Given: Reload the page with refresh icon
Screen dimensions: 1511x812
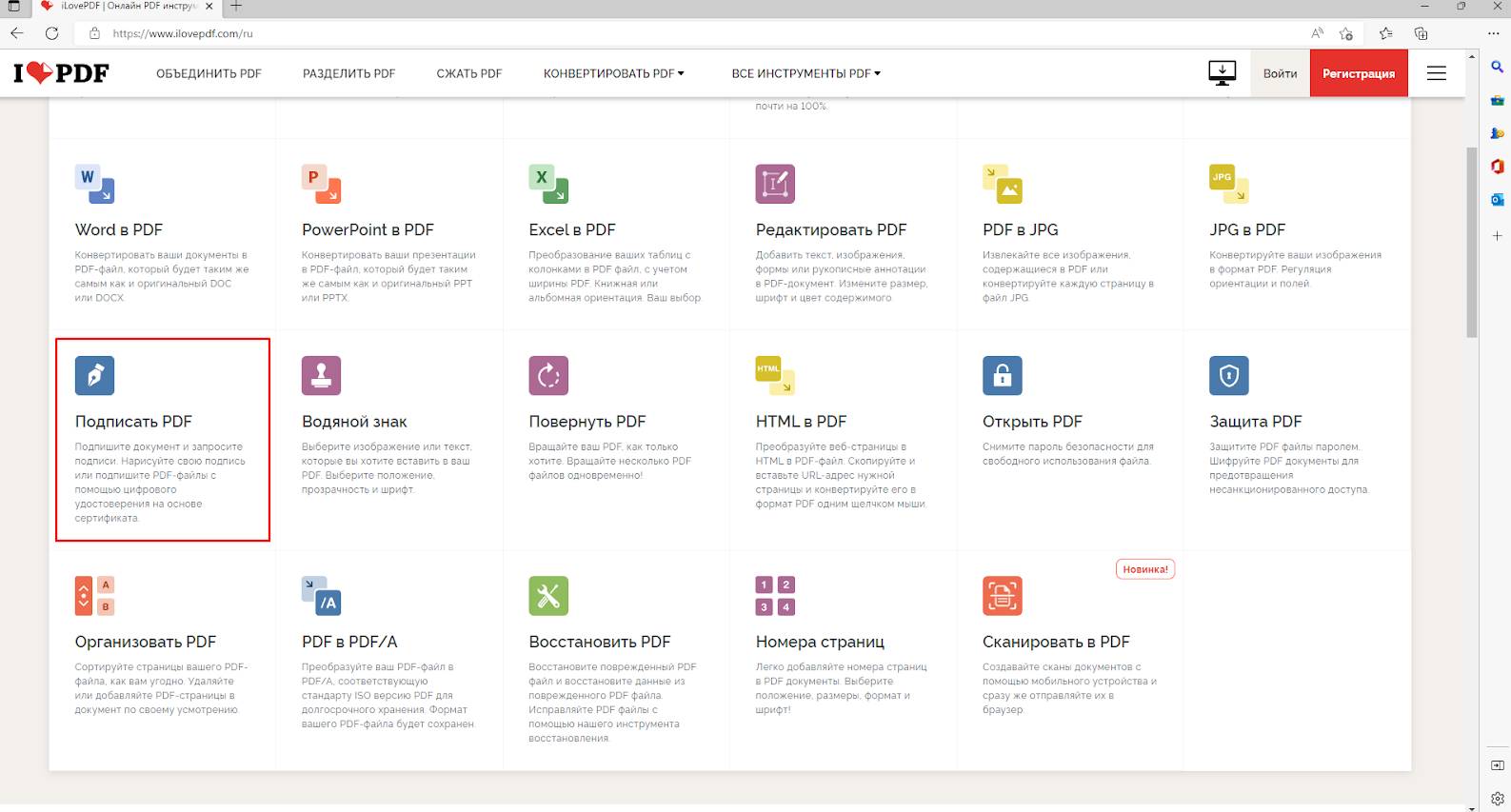Looking at the screenshot, I should pyautogui.click(x=52, y=33).
